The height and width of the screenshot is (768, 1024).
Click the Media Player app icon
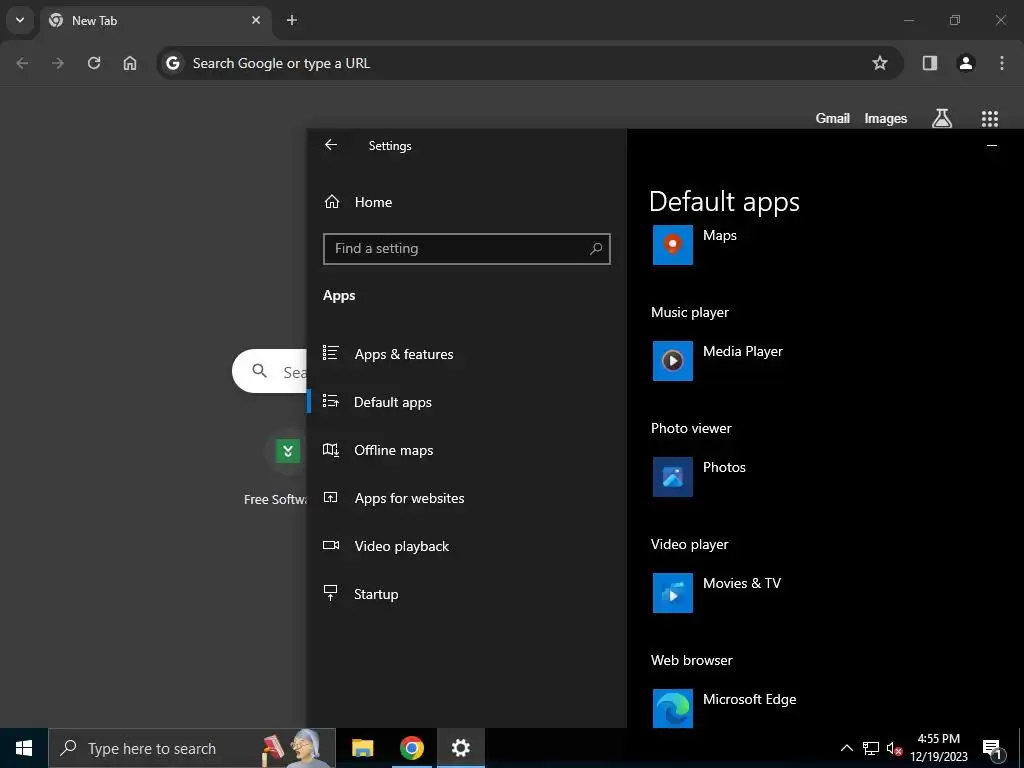673,360
